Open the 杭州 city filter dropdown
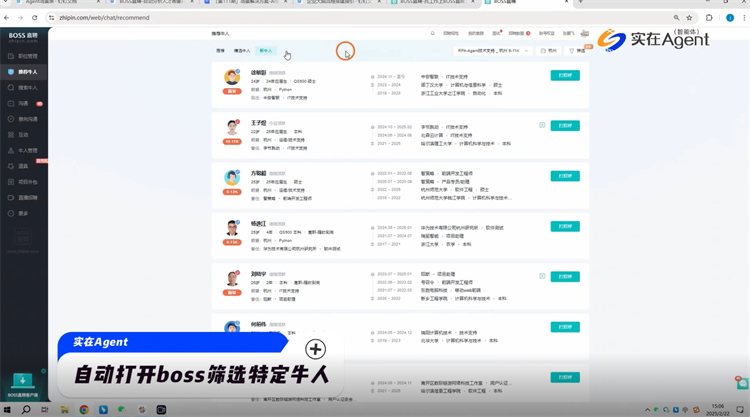This screenshot has height=417, width=750. tap(549, 50)
